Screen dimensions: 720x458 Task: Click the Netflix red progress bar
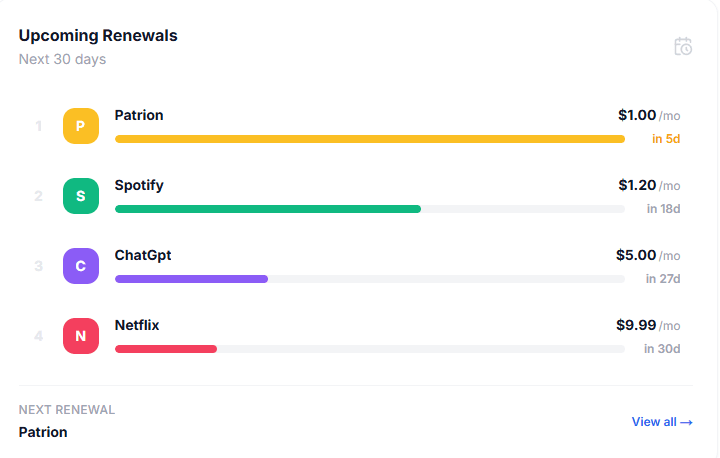pos(166,349)
